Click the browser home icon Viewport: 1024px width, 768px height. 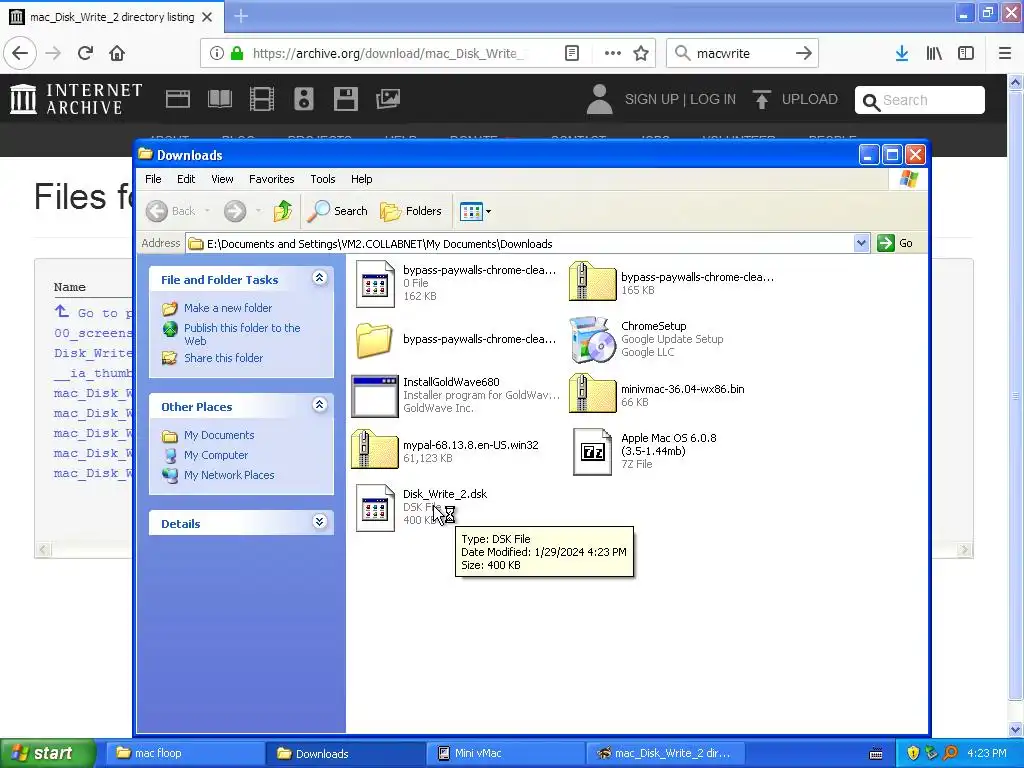117,53
